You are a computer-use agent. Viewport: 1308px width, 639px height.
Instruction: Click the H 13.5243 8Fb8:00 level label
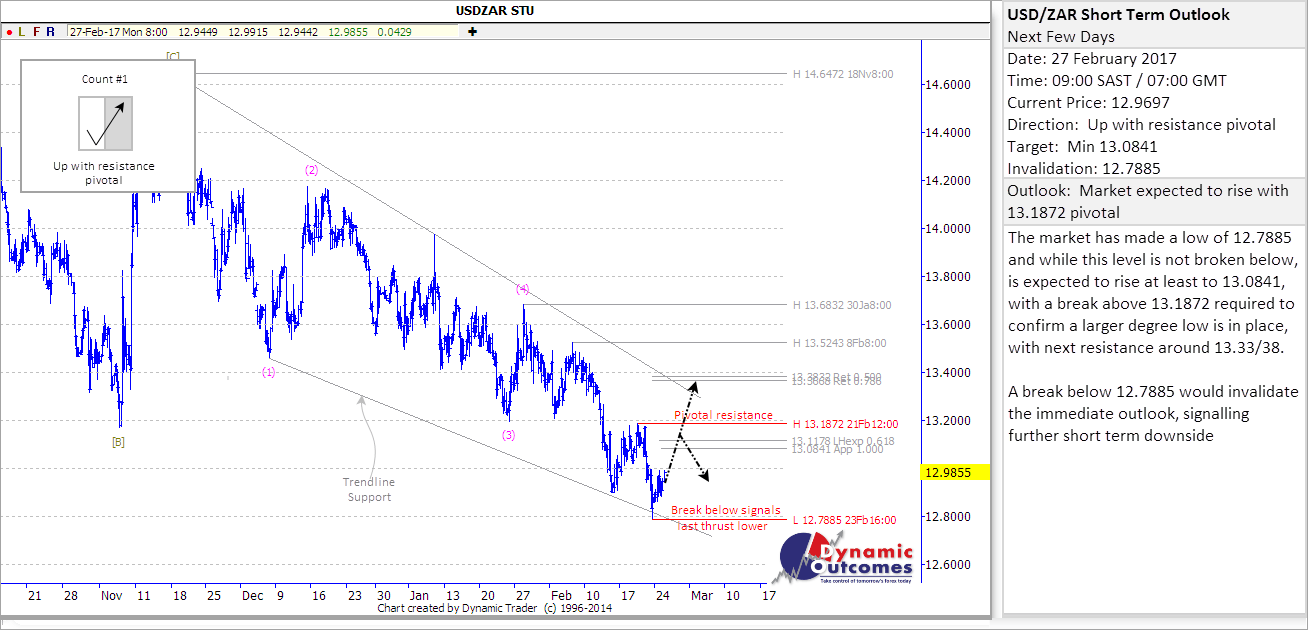pos(839,343)
